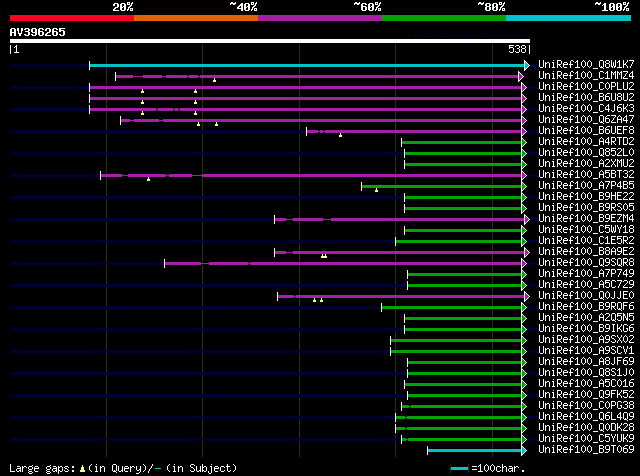Select hit label UniRef100_B8A9E2
Screen dimensions: 640x476
coord(586,252)
